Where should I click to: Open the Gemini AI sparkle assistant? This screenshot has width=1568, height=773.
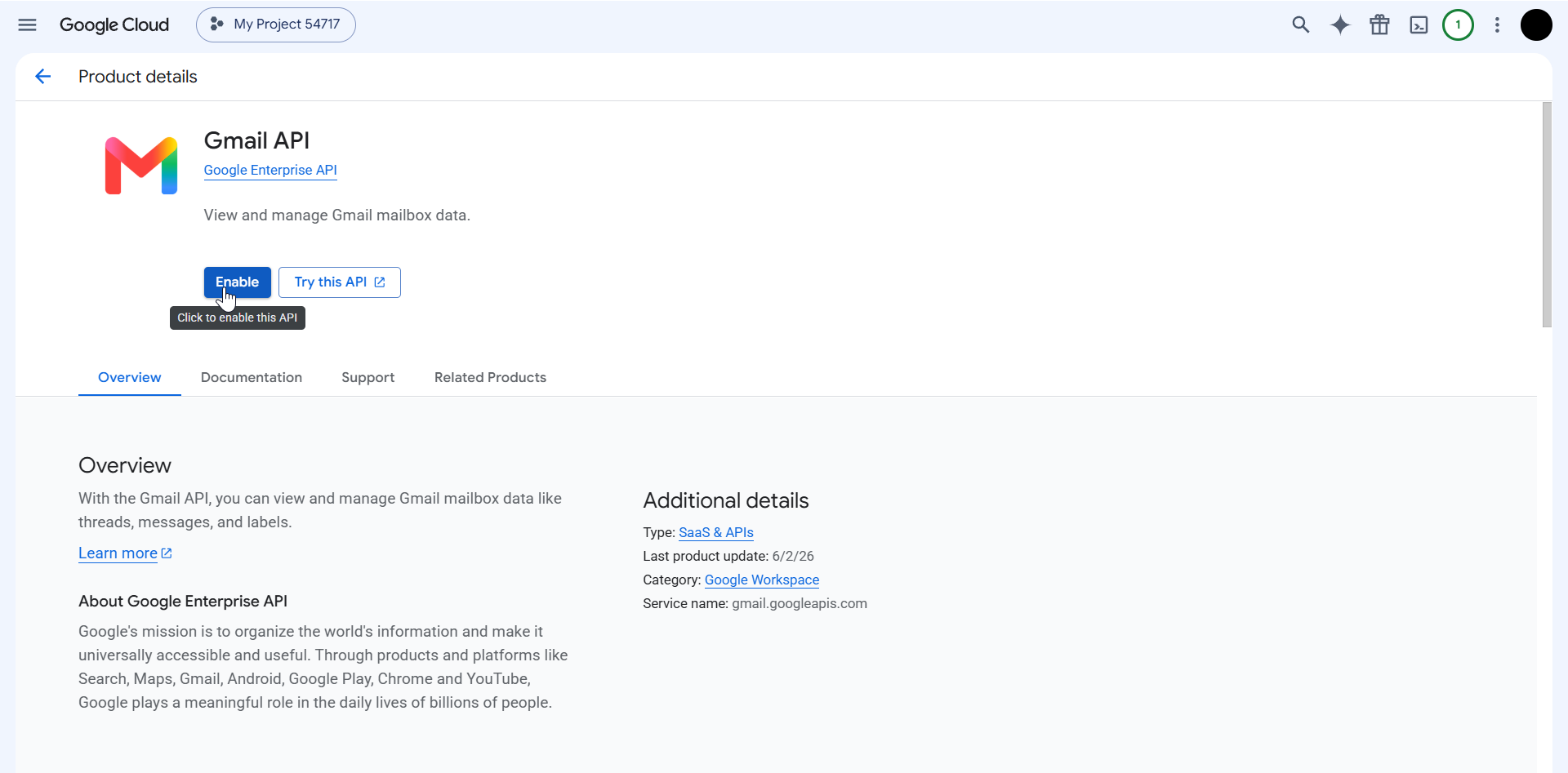pos(1340,24)
